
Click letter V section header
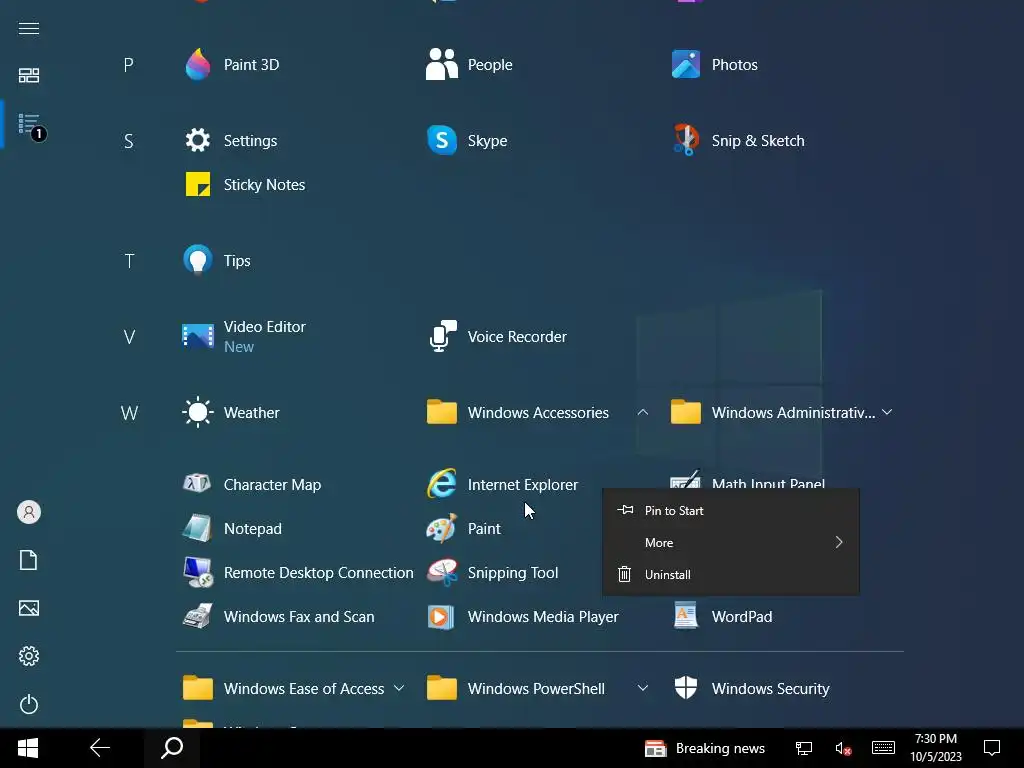coord(129,337)
